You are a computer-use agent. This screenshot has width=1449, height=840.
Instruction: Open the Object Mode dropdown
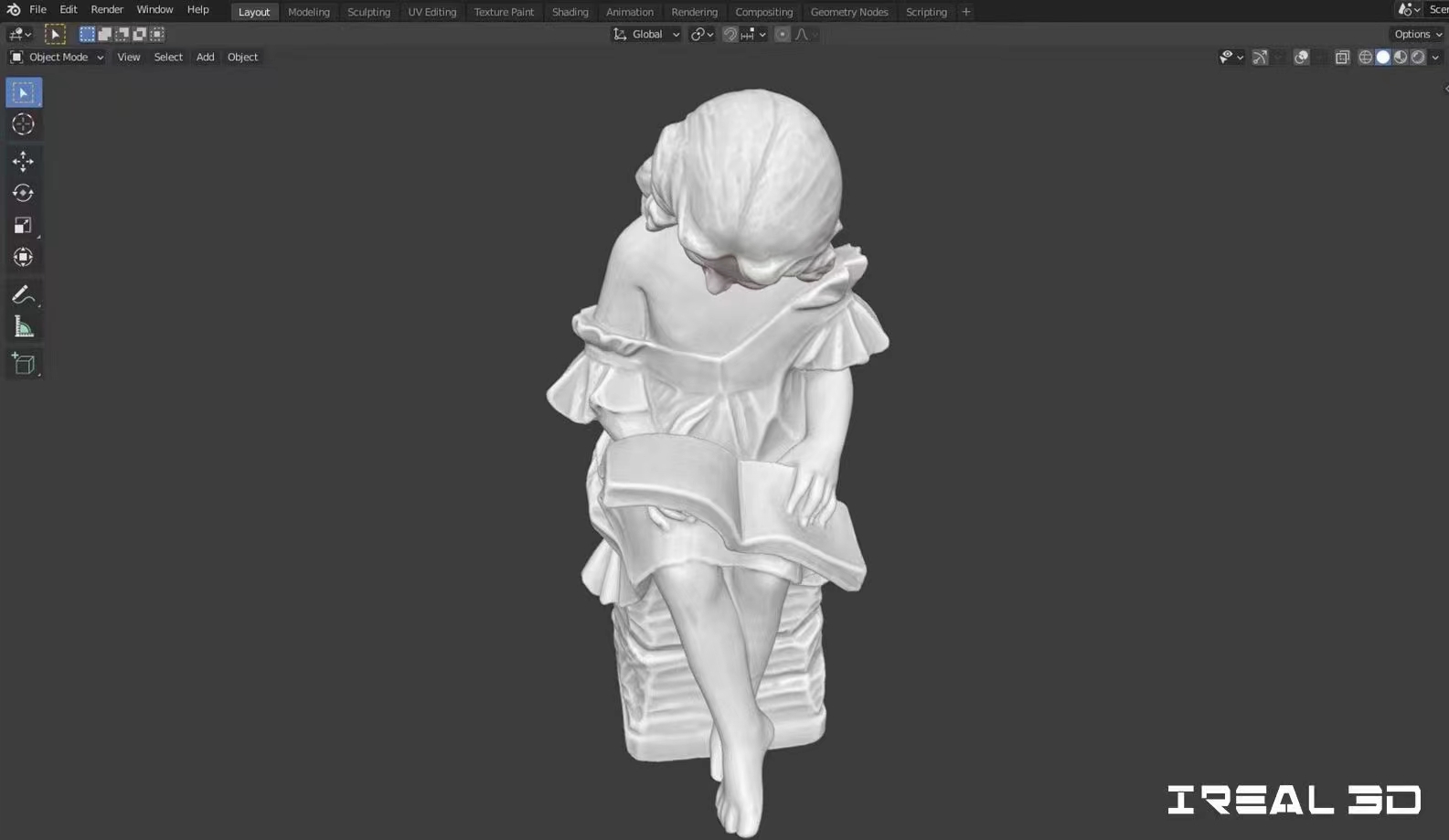(57, 57)
